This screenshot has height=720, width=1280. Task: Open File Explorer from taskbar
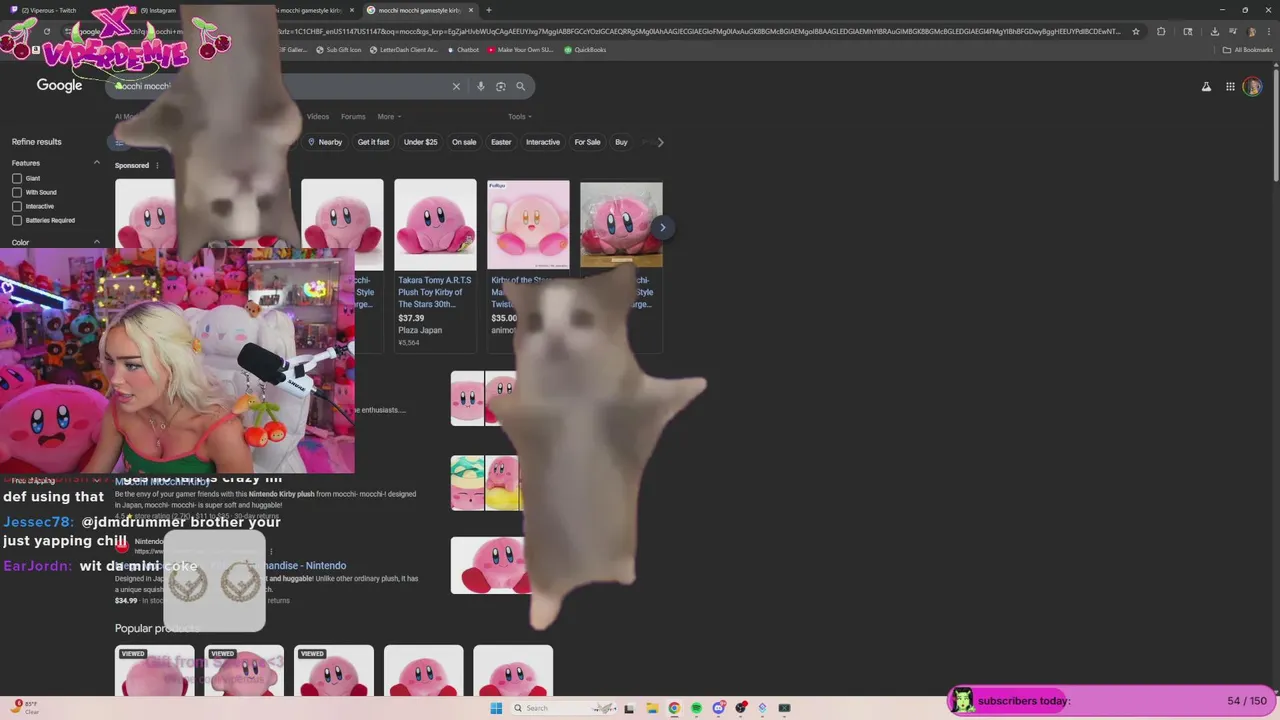[x=651, y=708]
